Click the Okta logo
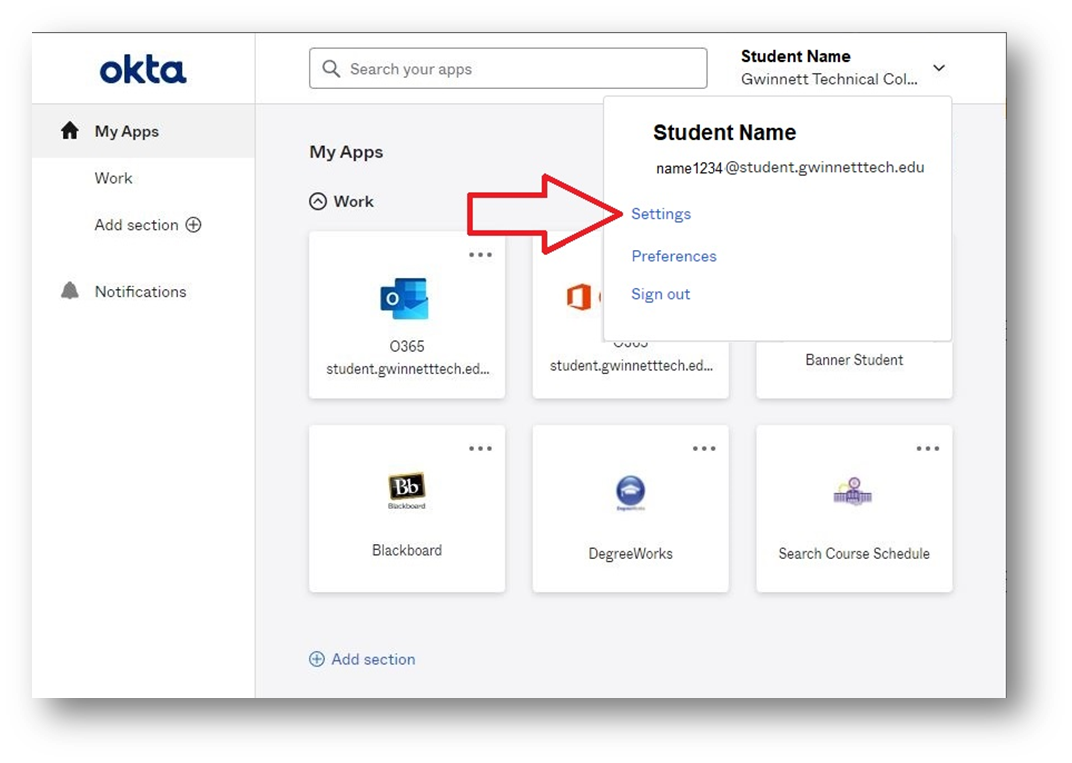This screenshot has width=1072, height=763. point(143,70)
